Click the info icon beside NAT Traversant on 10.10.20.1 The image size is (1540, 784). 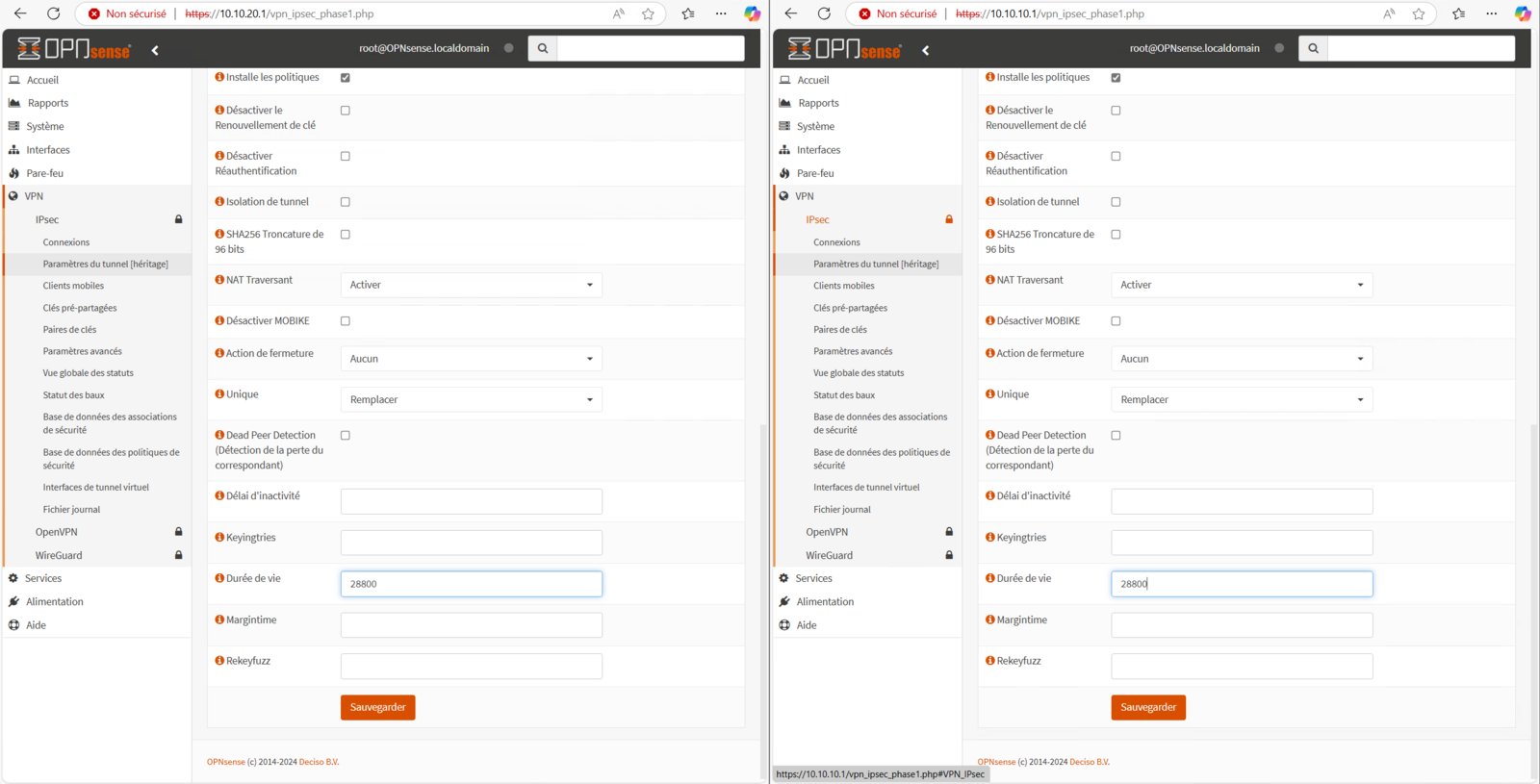point(219,280)
